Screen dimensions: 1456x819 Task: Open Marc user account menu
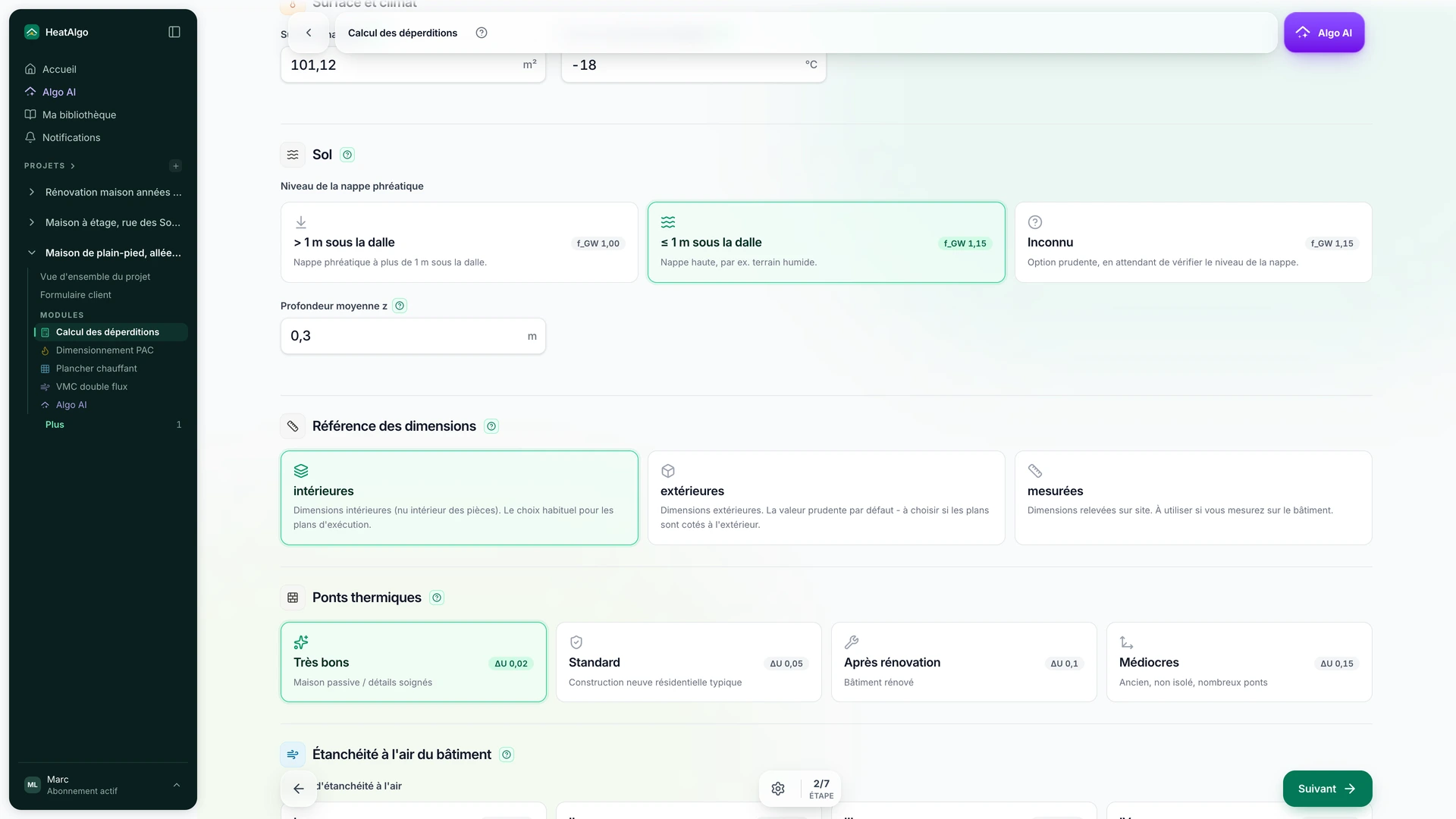[103, 786]
